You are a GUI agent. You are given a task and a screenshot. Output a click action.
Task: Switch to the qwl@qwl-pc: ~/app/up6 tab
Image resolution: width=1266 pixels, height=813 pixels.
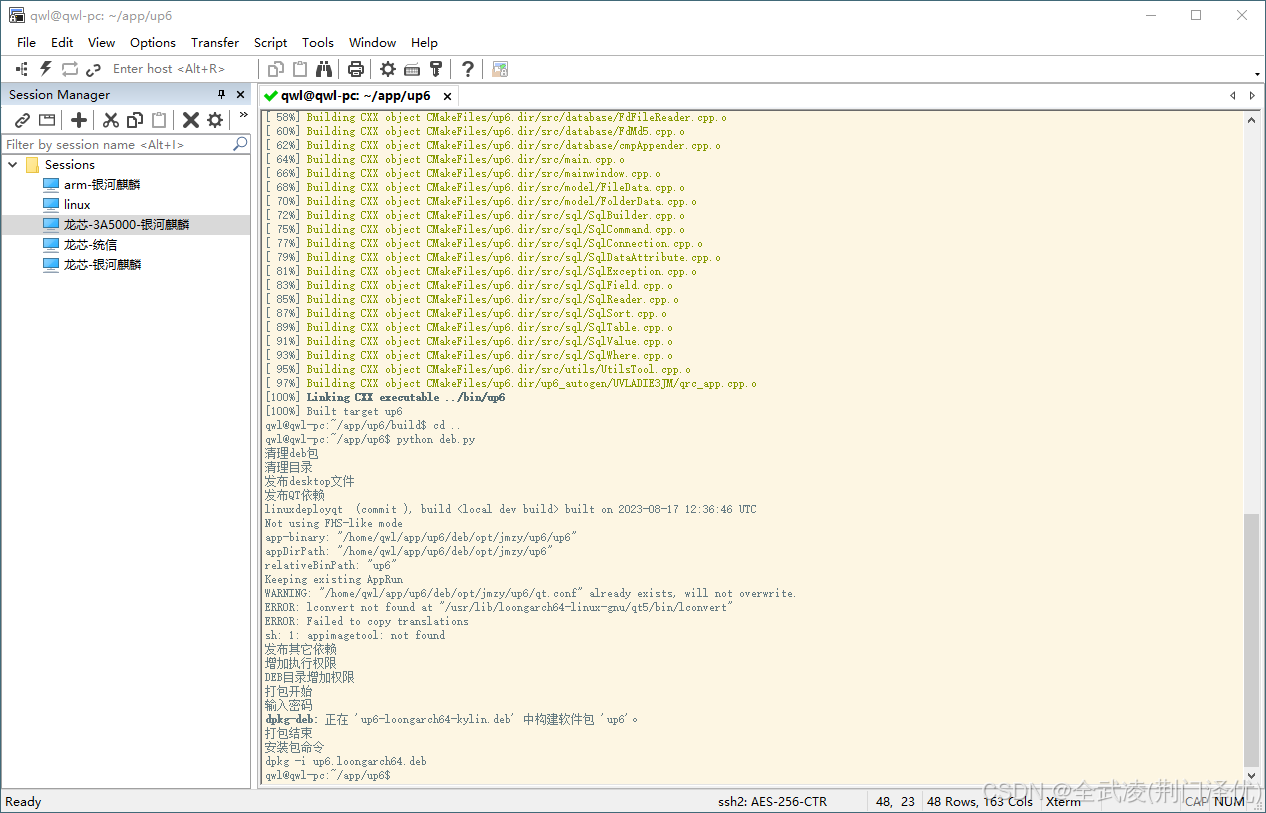click(x=355, y=96)
